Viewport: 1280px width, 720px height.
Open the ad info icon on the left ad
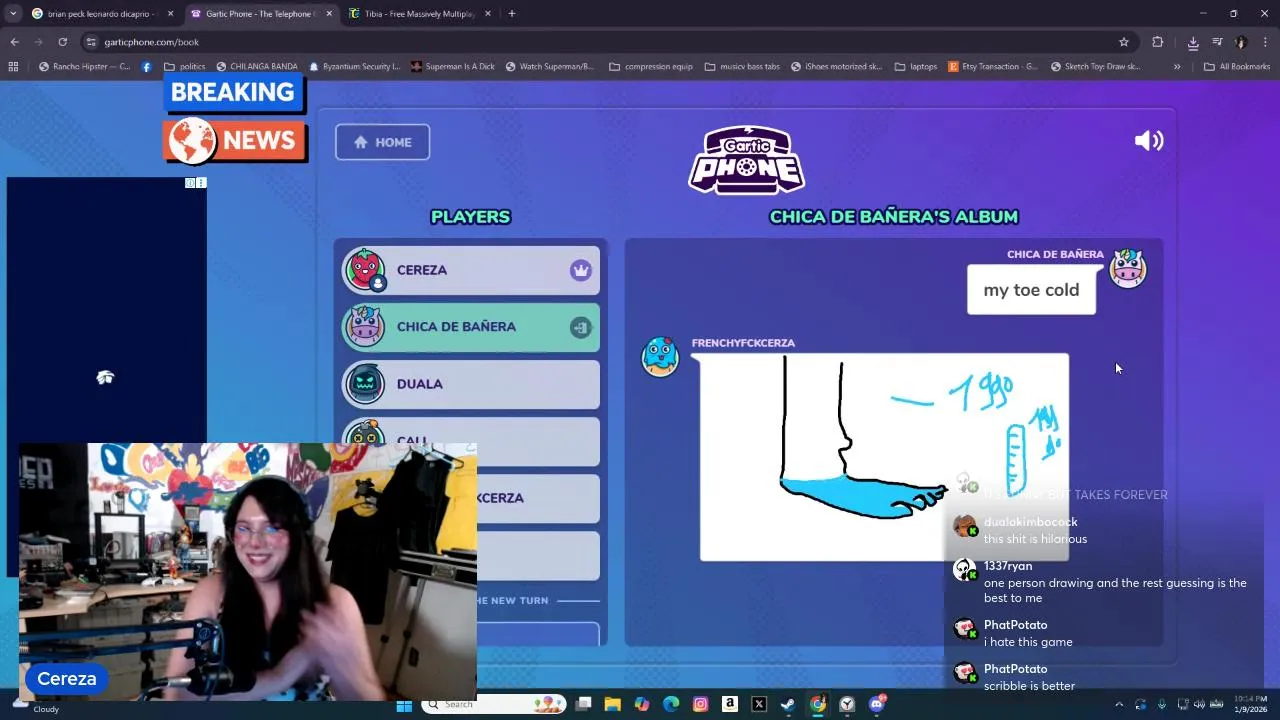click(x=190, y=183)
